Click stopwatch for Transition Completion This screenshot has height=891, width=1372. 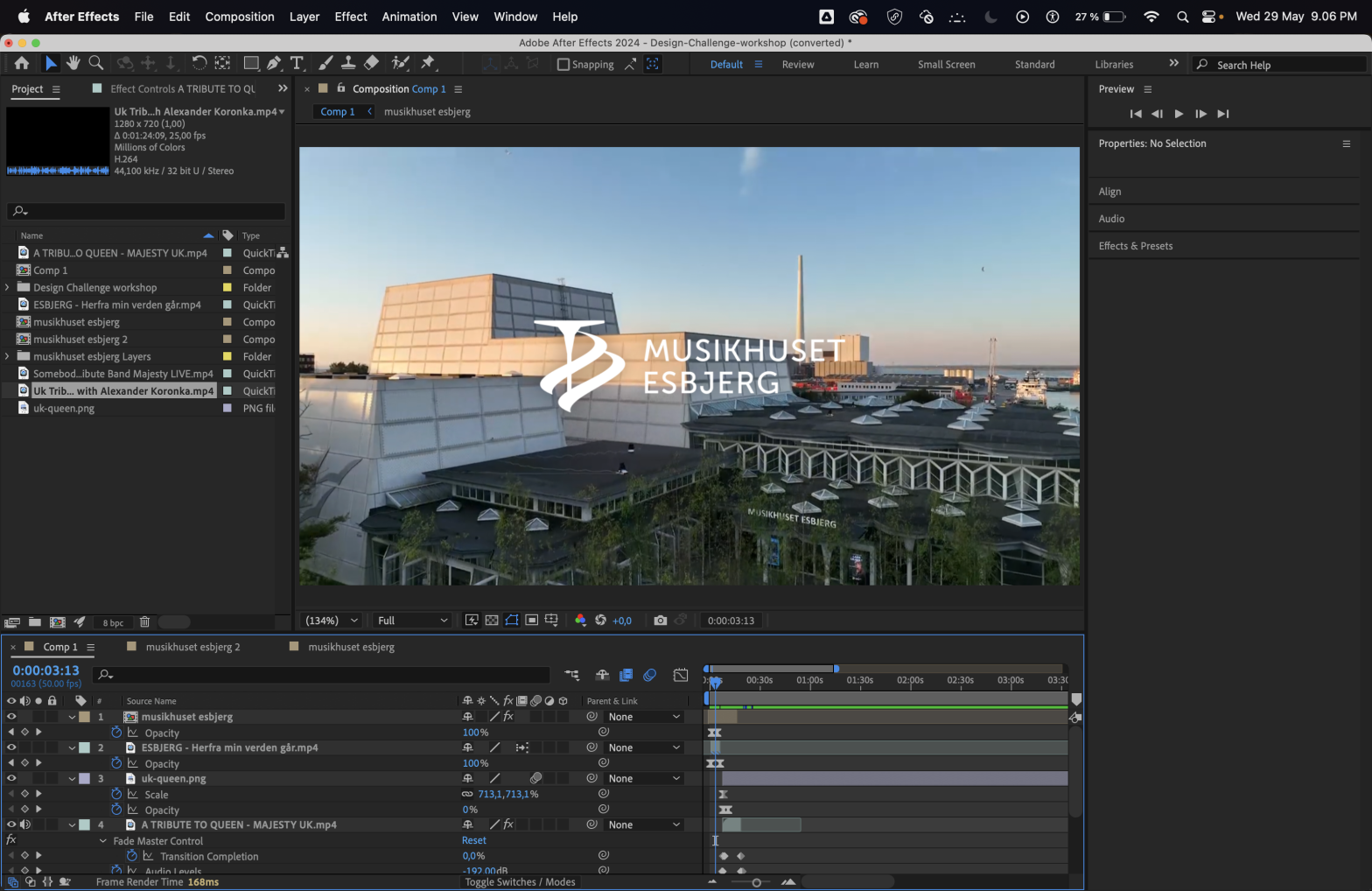(132, 855)
